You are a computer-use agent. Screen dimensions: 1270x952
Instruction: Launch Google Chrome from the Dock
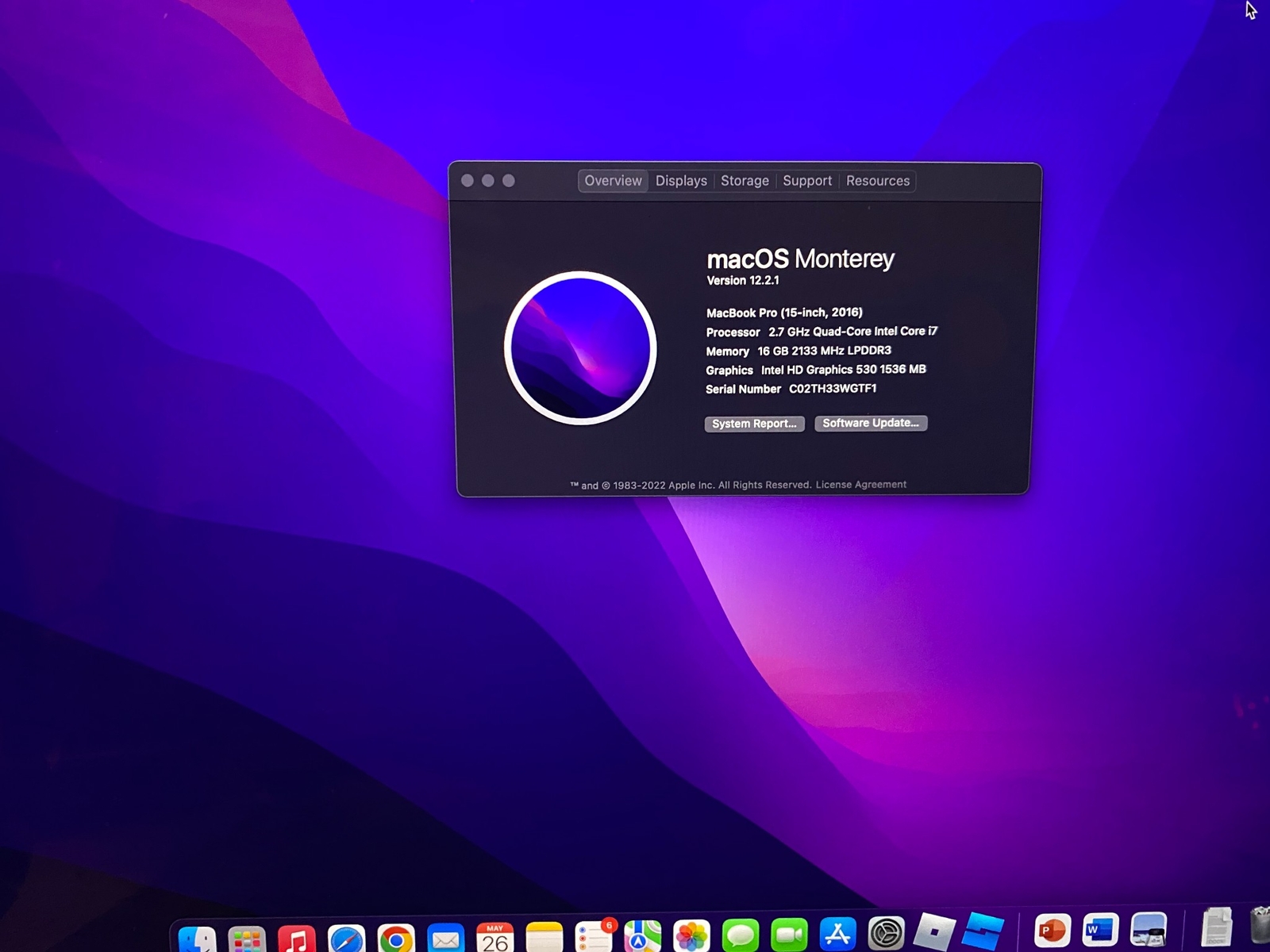pyautogui.click(x=396, y=939)
